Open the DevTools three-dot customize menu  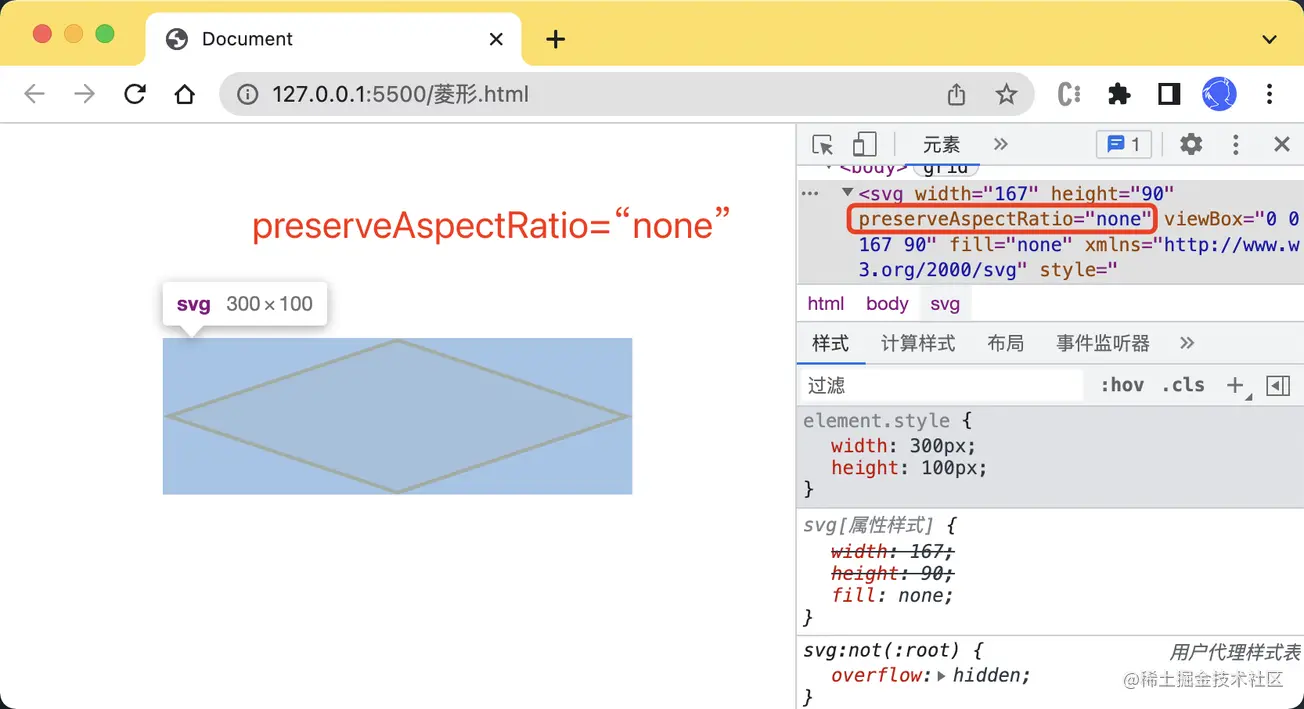1236,144
